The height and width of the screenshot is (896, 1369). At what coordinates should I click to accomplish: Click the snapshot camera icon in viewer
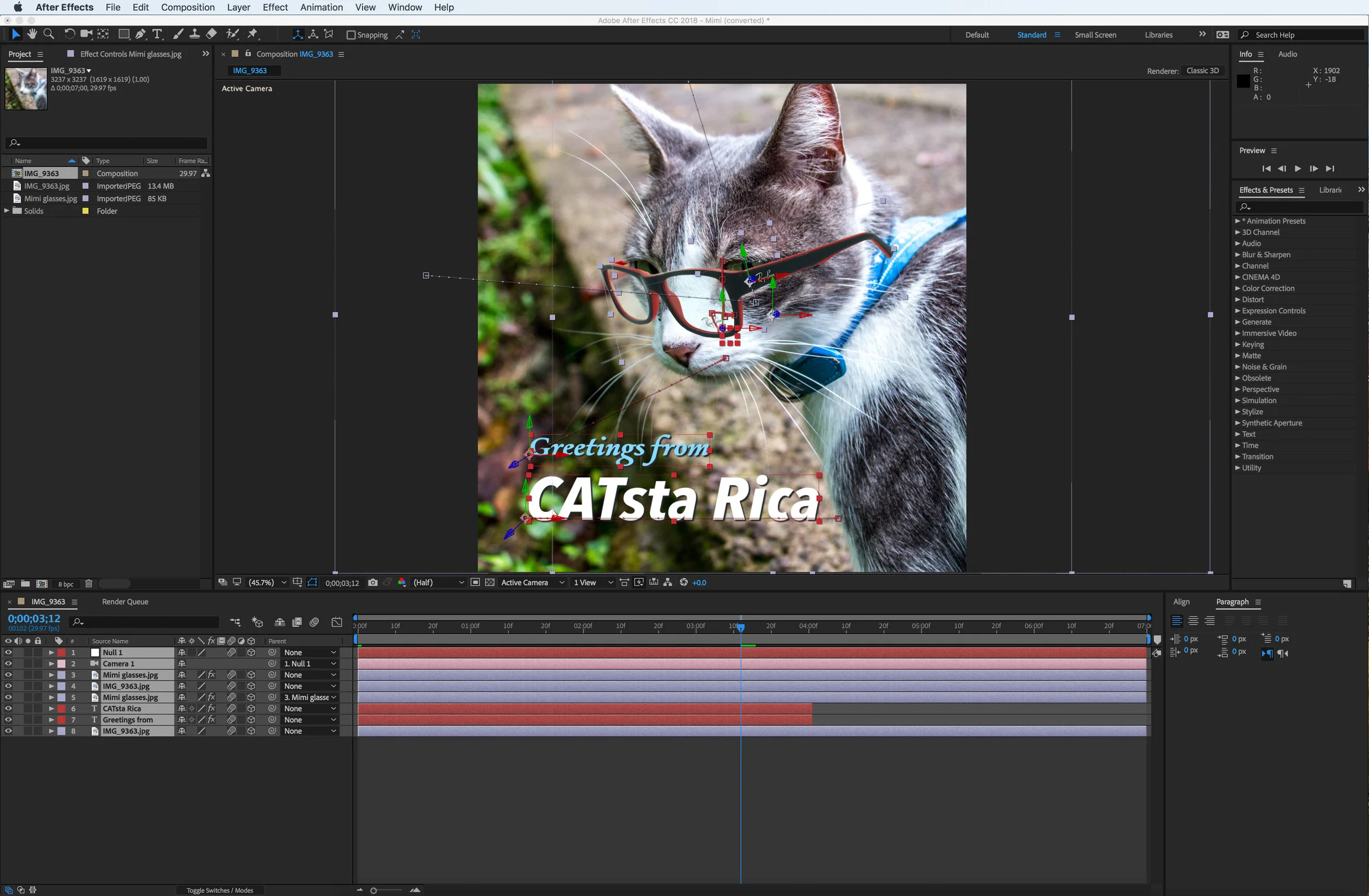pos(373,582)
